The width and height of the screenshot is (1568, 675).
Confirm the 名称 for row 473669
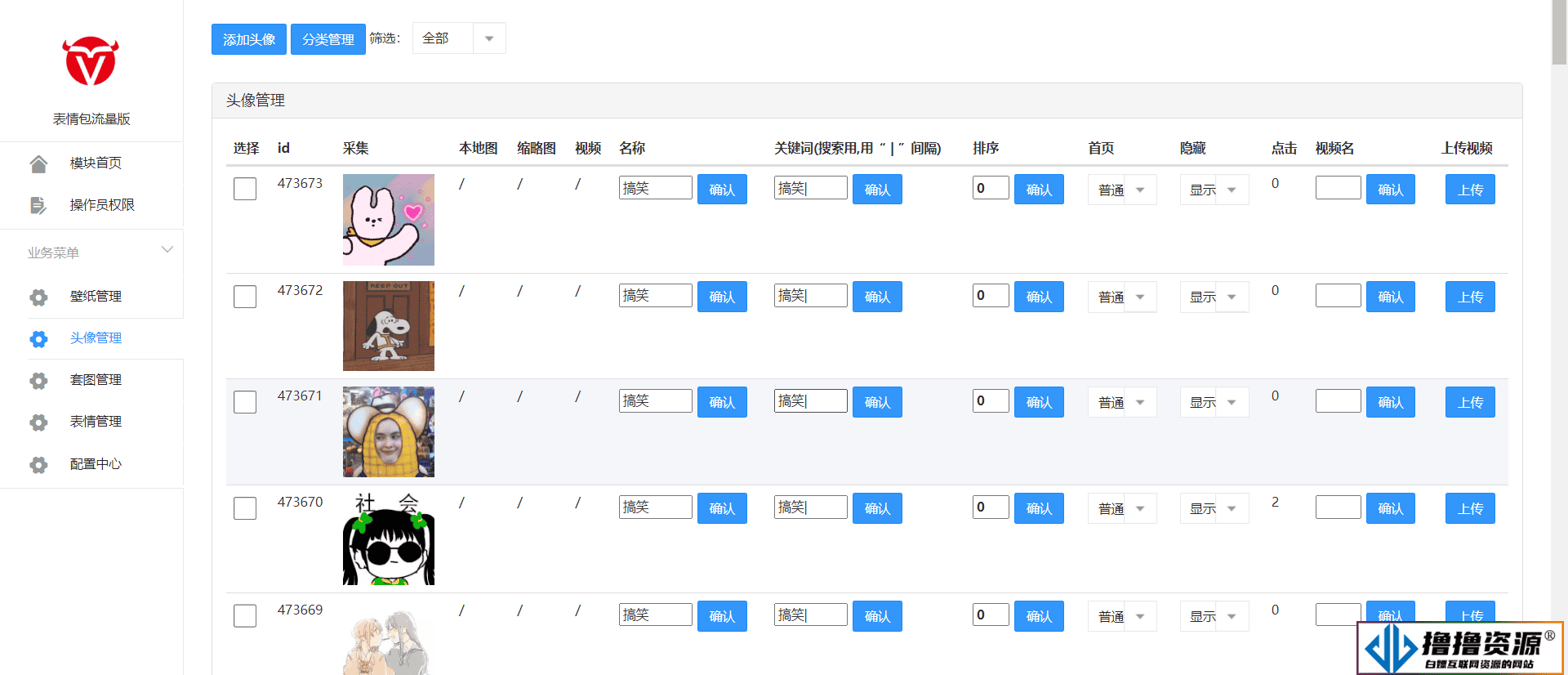[722, 616]
